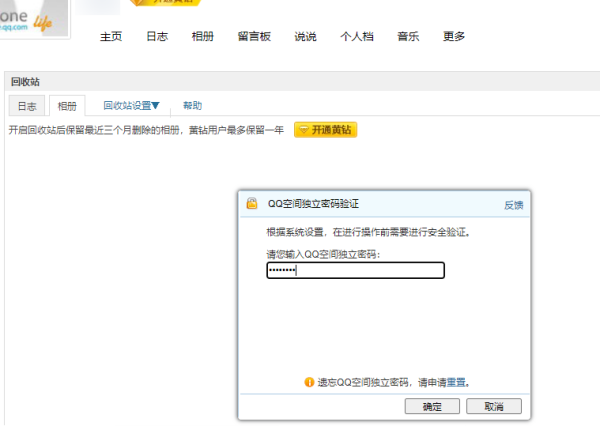The image size is (600, 426).
Task: Open the 反馈 link in the dialog
Action: (x=514, y=205)
